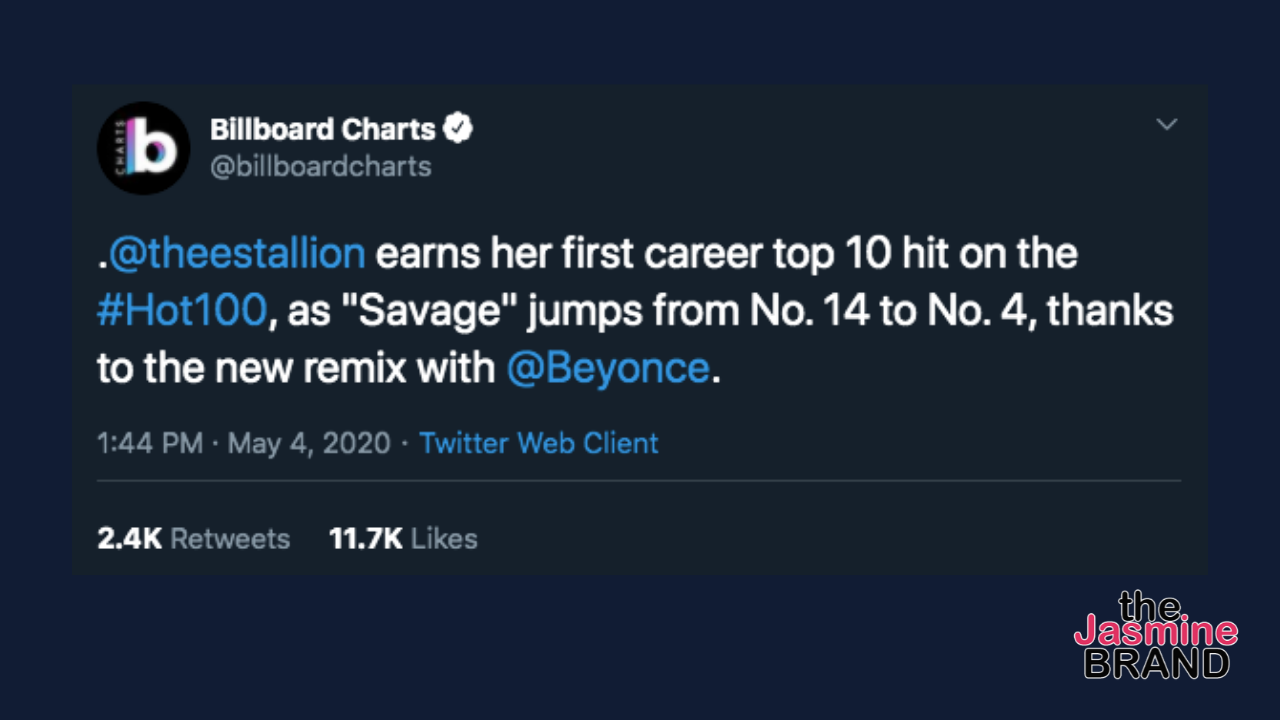
Task: Open the Billboard Charts profile avatar
Action: coord(144,148)
